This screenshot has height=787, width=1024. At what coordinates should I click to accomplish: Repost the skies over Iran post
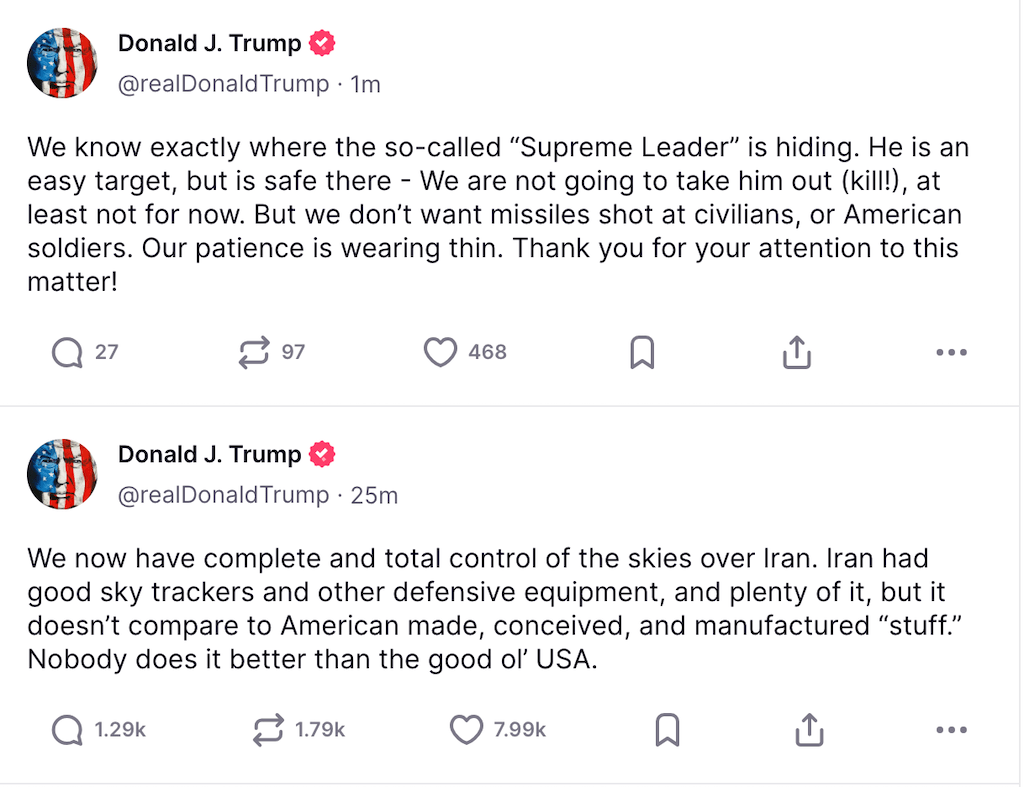point(267,730)
